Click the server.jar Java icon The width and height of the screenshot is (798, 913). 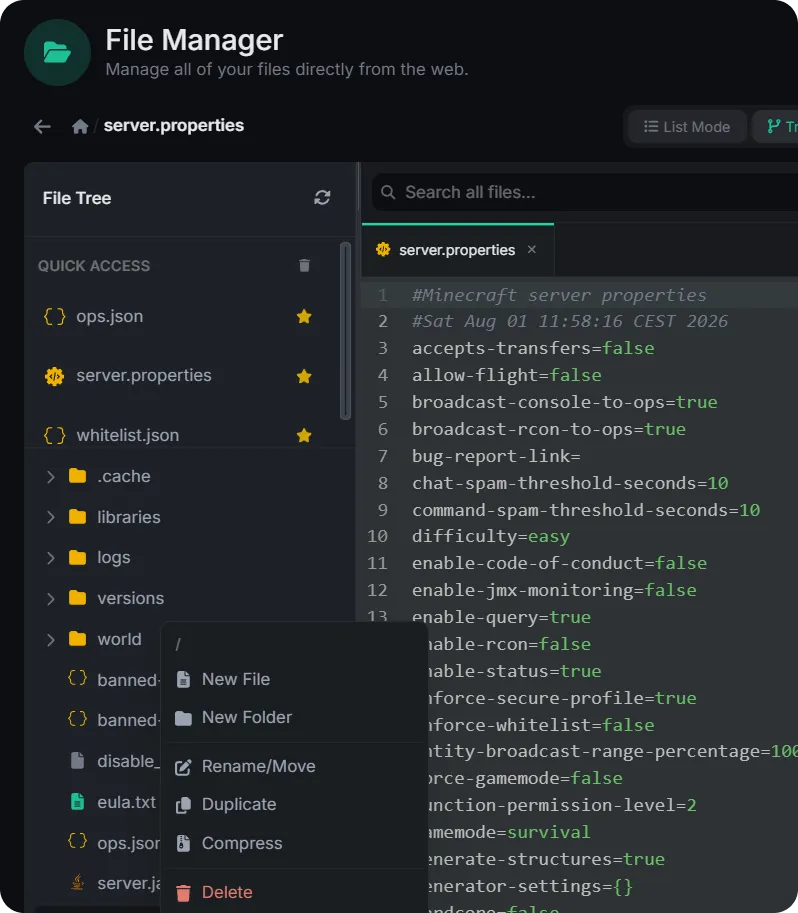point(77,883)
